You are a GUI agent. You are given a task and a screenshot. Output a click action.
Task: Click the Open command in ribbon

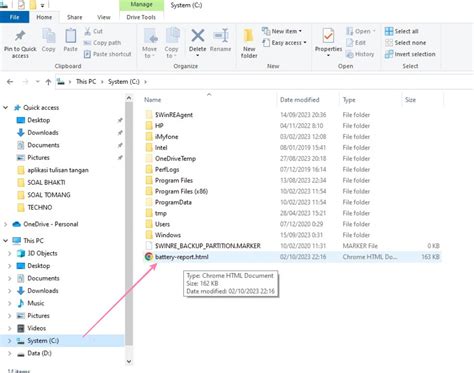tap(361, 31)
